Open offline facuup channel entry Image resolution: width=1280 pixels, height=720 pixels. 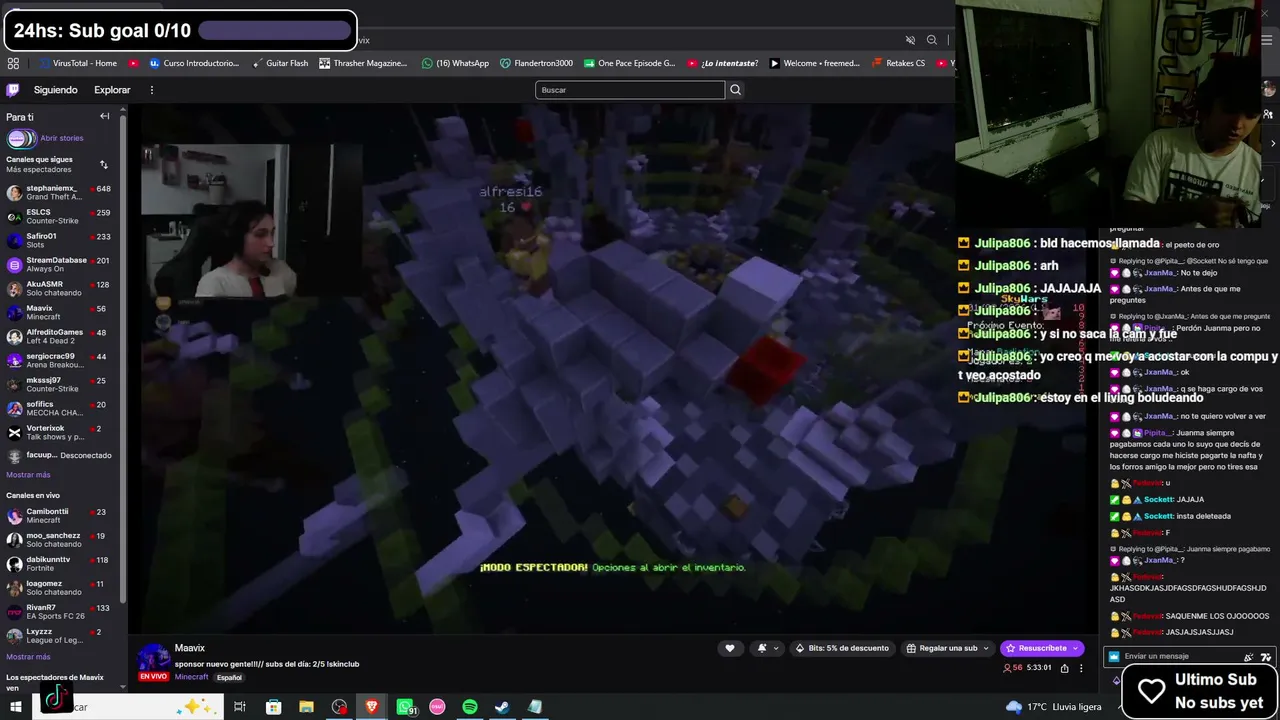tap(62, 455)
